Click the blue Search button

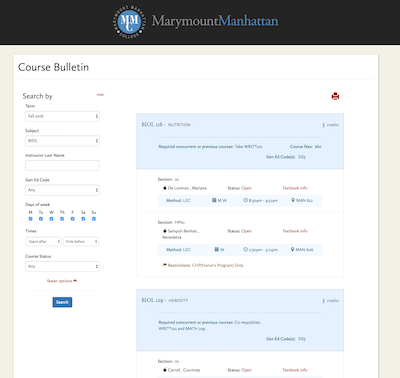pos(62,302)
